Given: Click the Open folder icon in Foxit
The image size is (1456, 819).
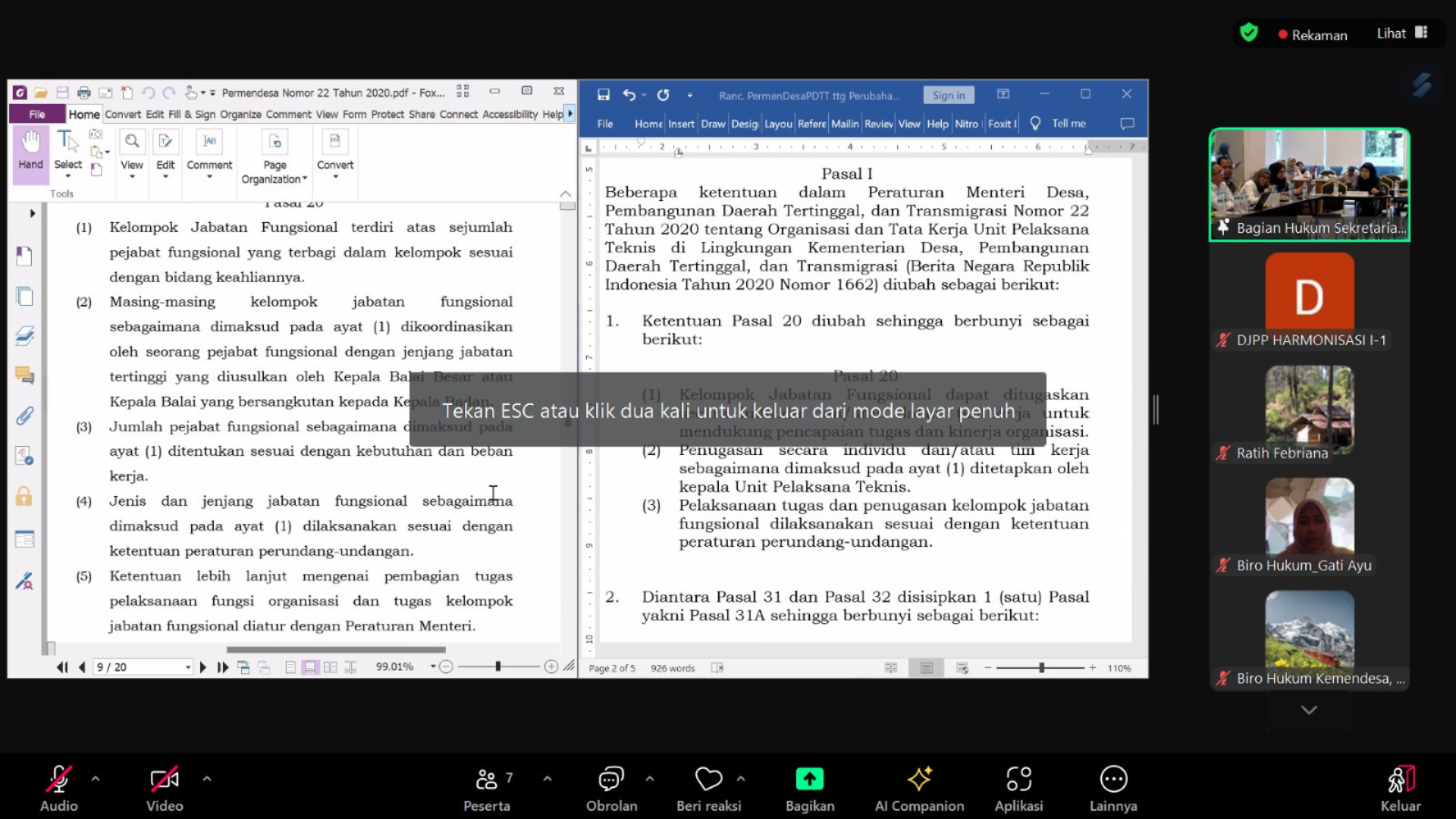Looking at the screenshot, I should tap(41, 93).
